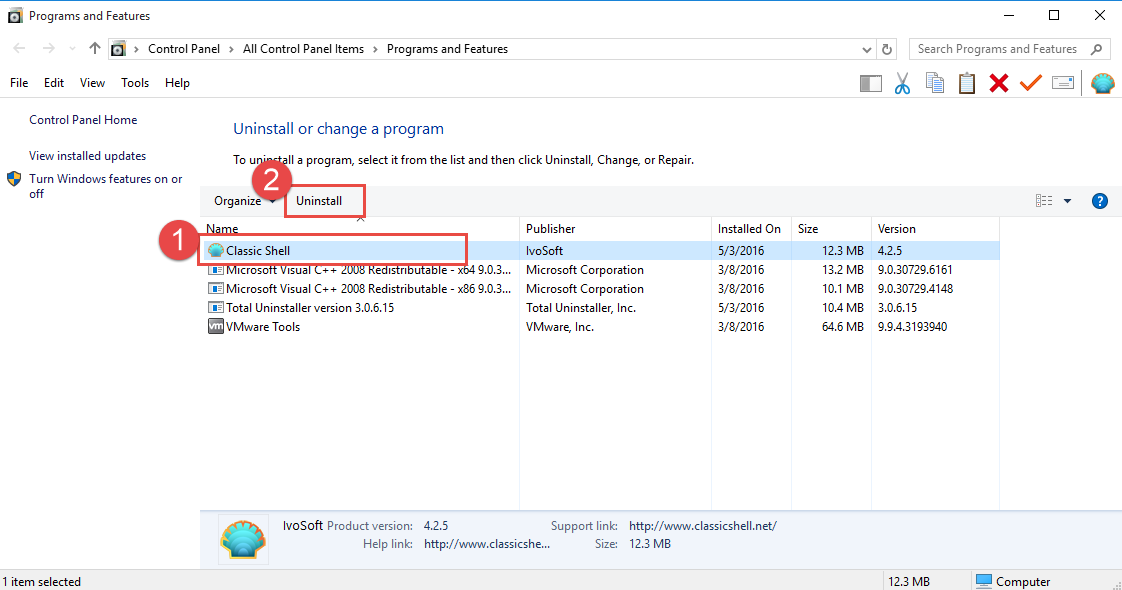The width and height of the screenshot is (1122, 590).
Task: Open the View menu
Action: (x=92, y=83)
